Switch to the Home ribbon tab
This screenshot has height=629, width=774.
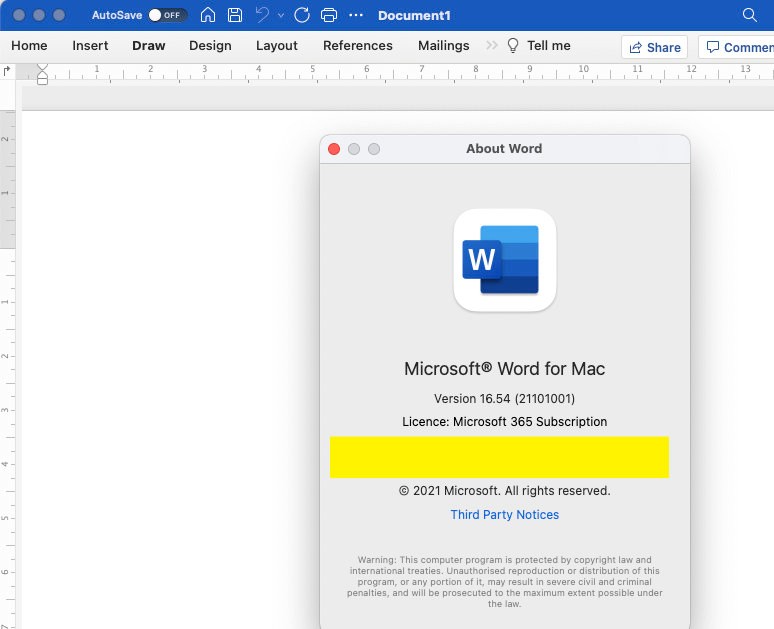coord(29,45)
